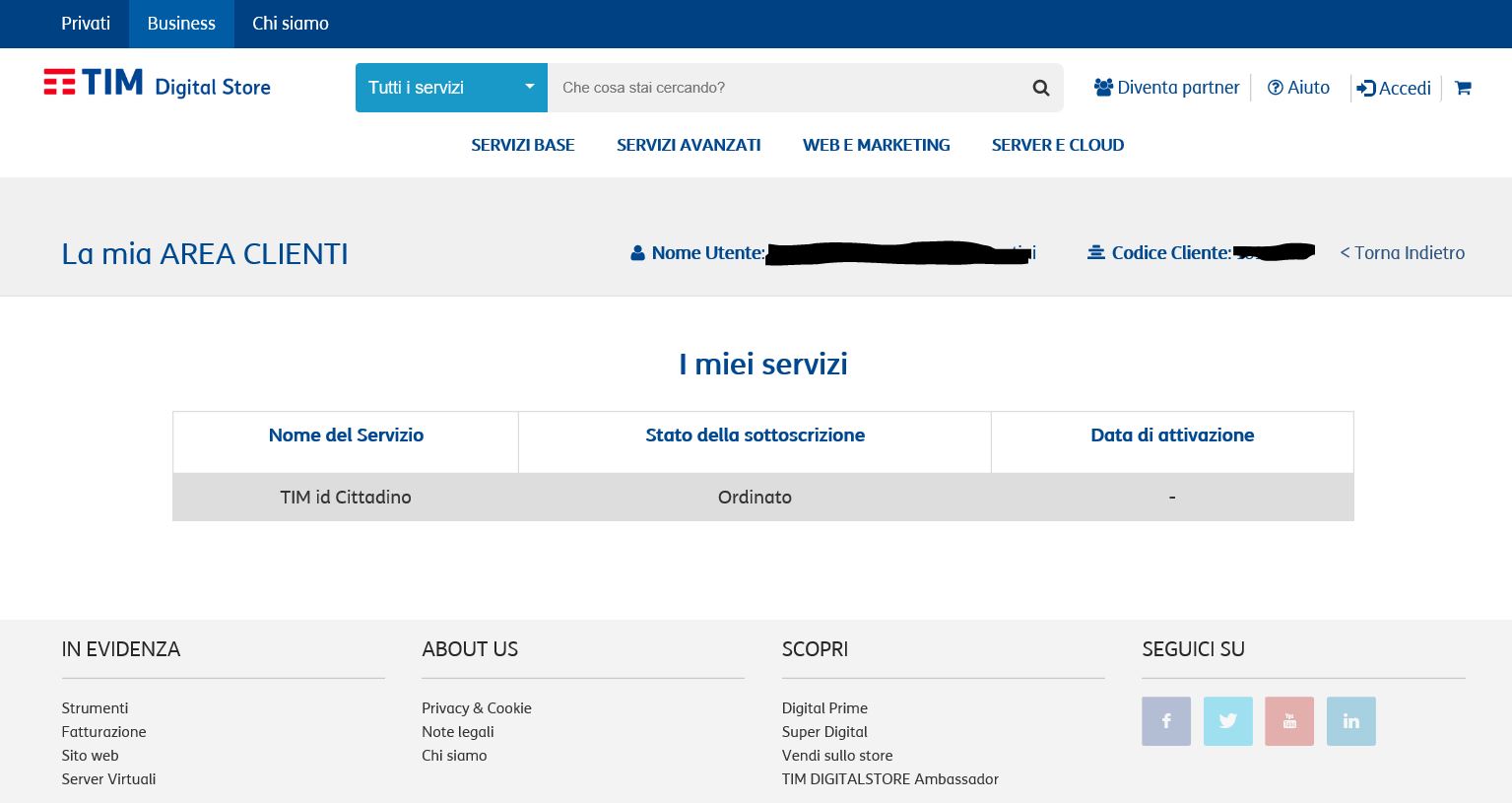
Task: Open the shopping cart icon
Action: click(1463, 88)
